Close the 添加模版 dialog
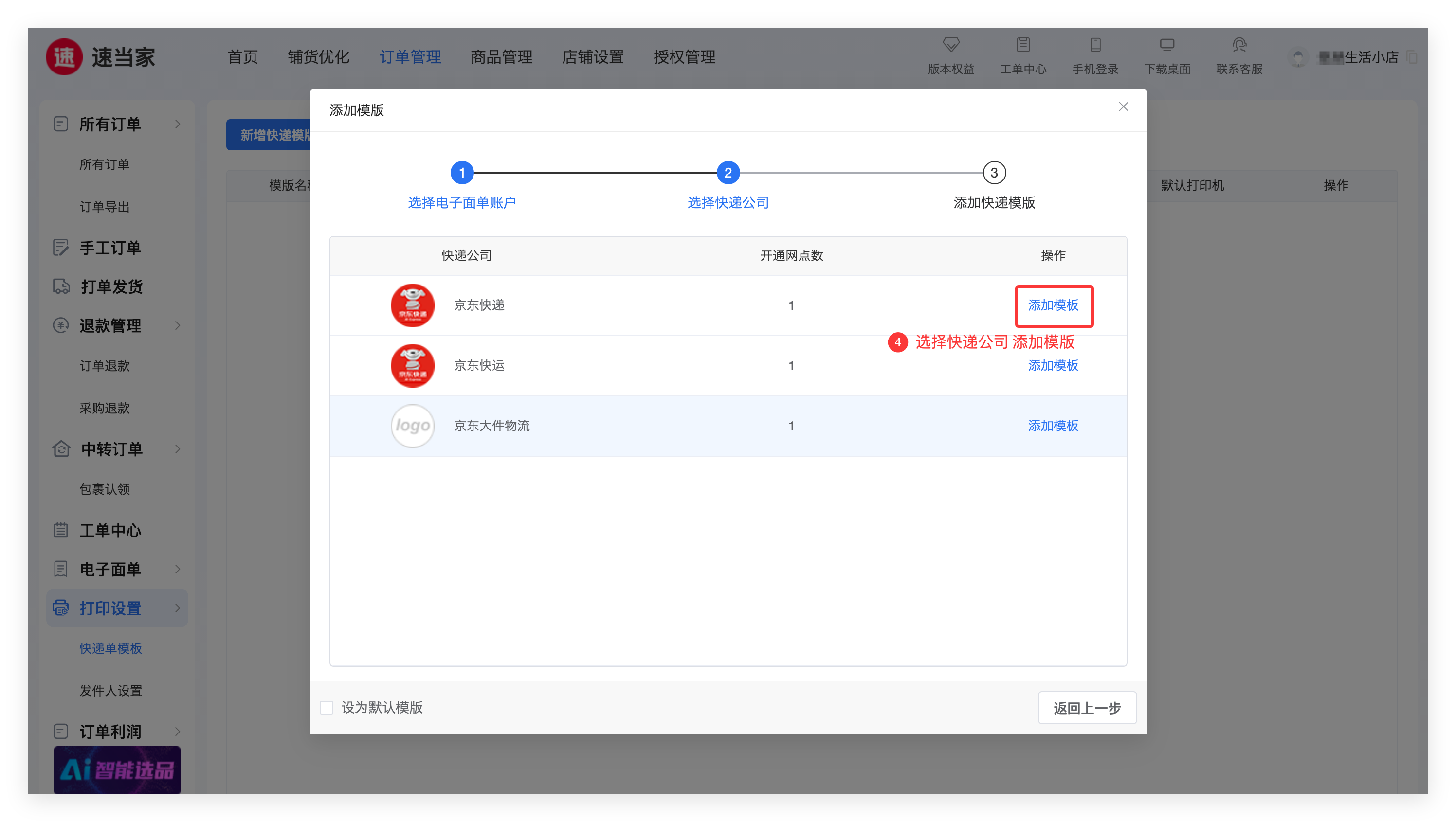The width and height of the screenshot is (1456, 822). coord(1123,107)
